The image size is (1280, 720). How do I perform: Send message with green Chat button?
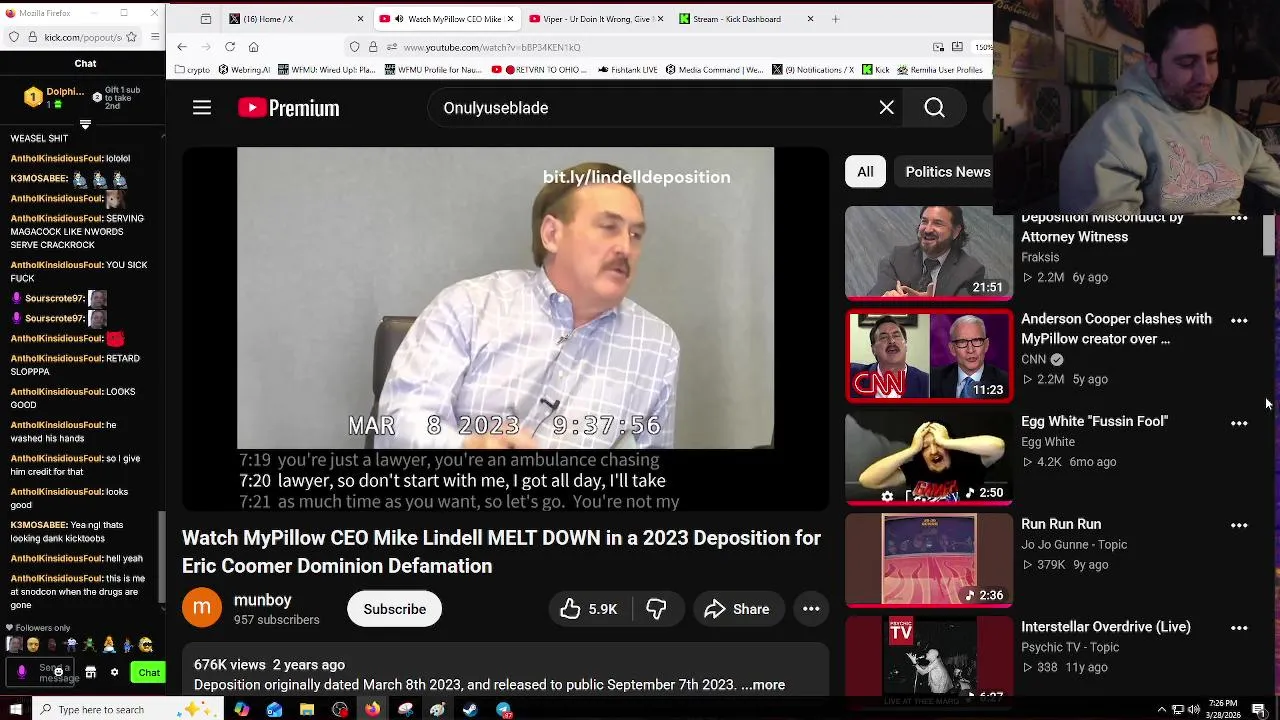tap(149, 673)
